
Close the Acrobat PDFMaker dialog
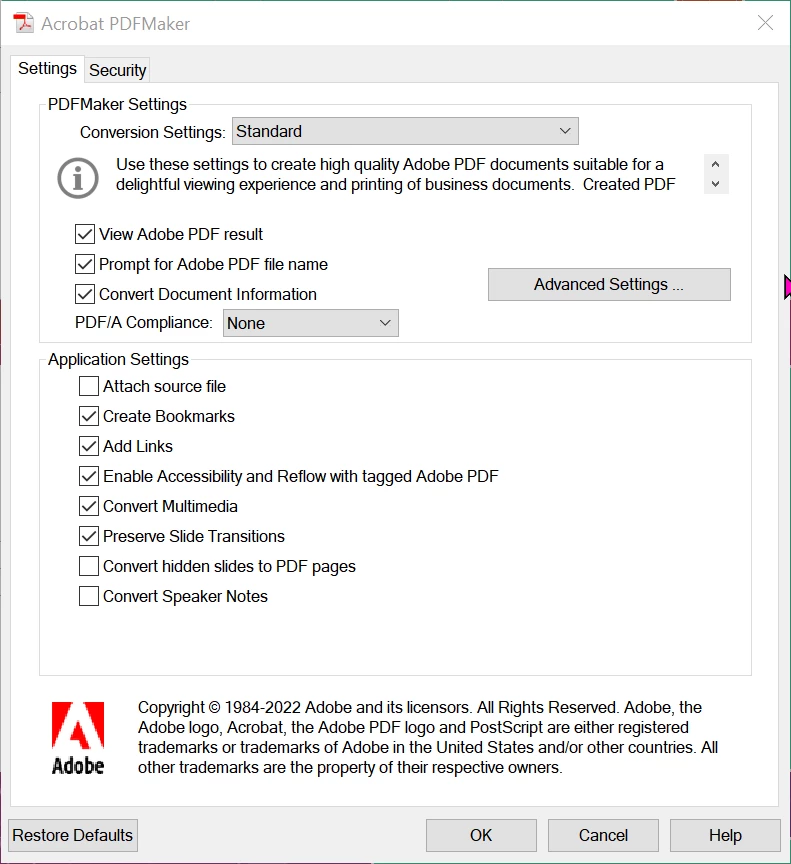tap(765, 23)
